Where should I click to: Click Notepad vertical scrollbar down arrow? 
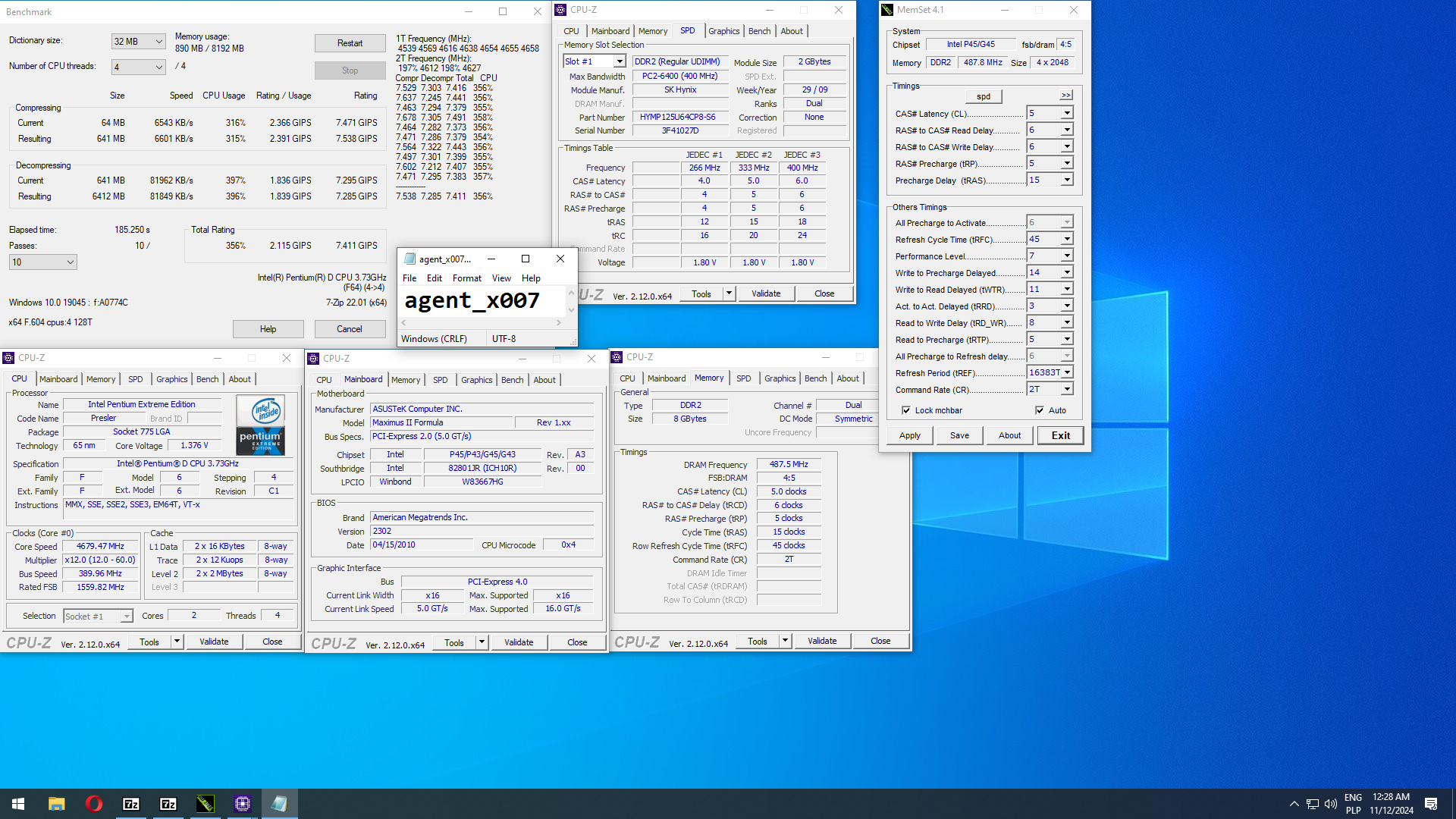pos(572,310)
